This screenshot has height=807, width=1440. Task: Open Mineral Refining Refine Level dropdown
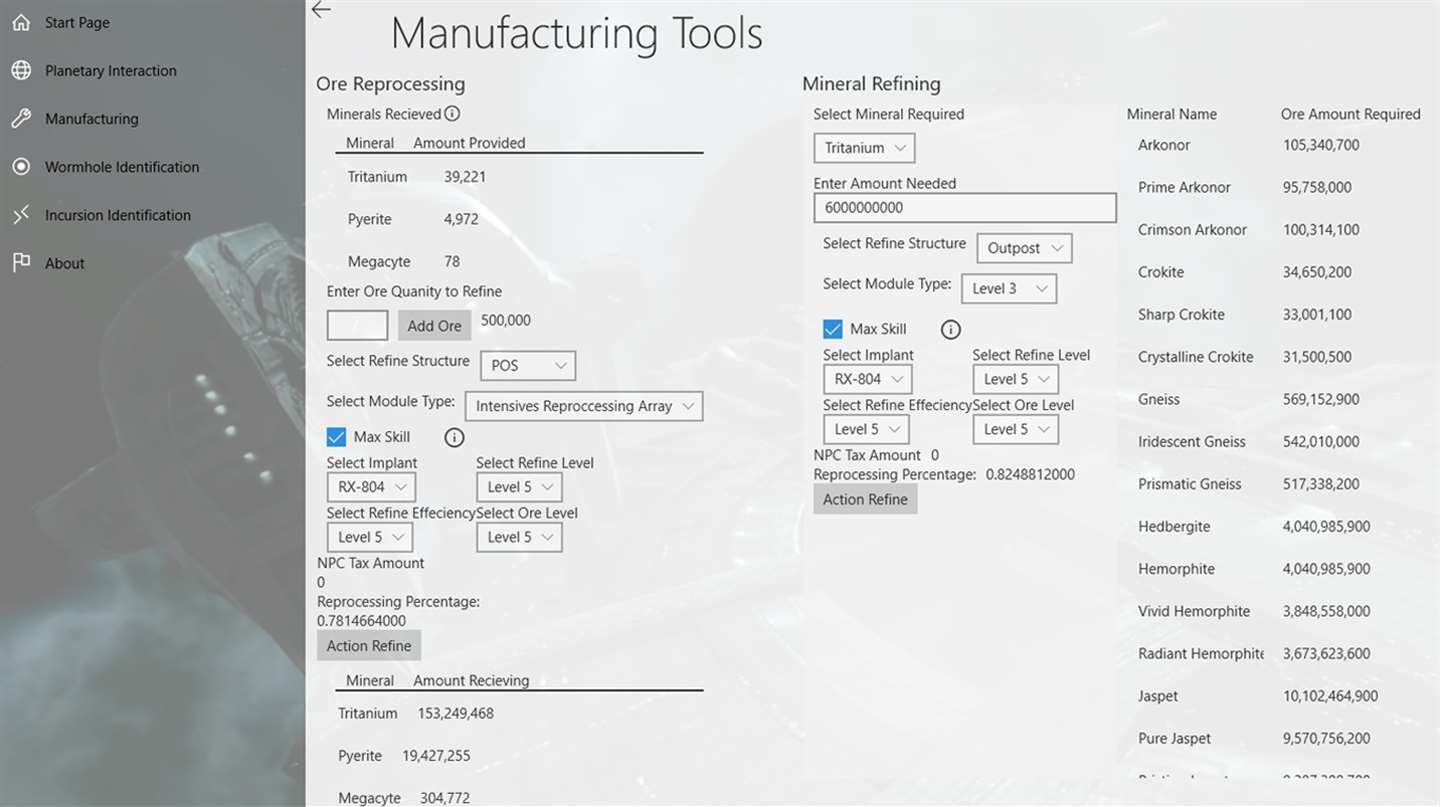point(1015,379)
